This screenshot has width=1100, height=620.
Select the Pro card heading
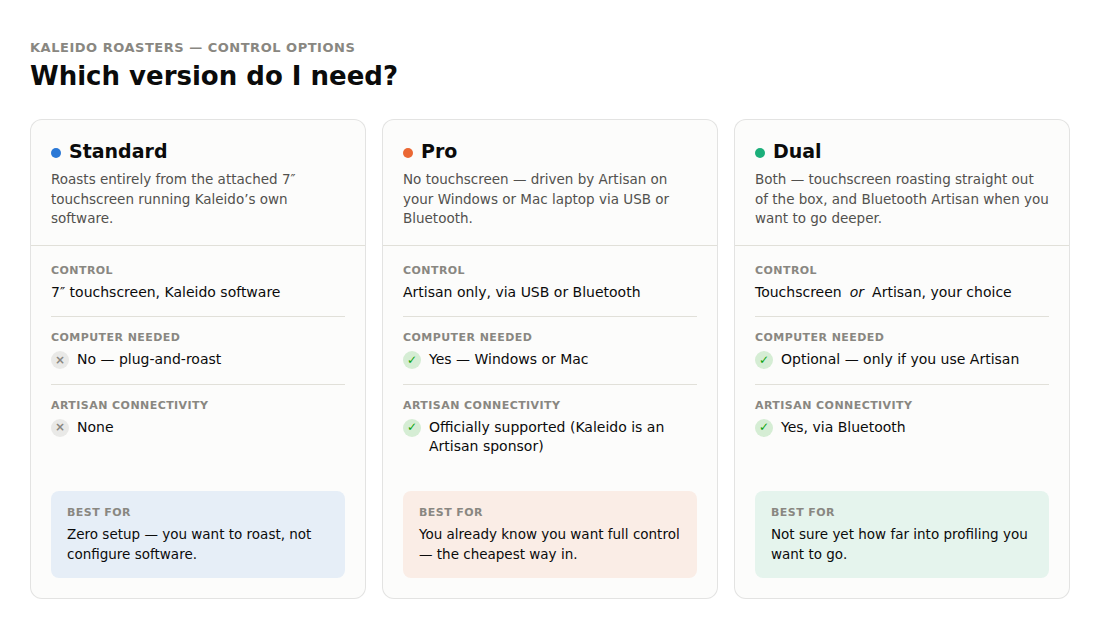tap(439, 151)
